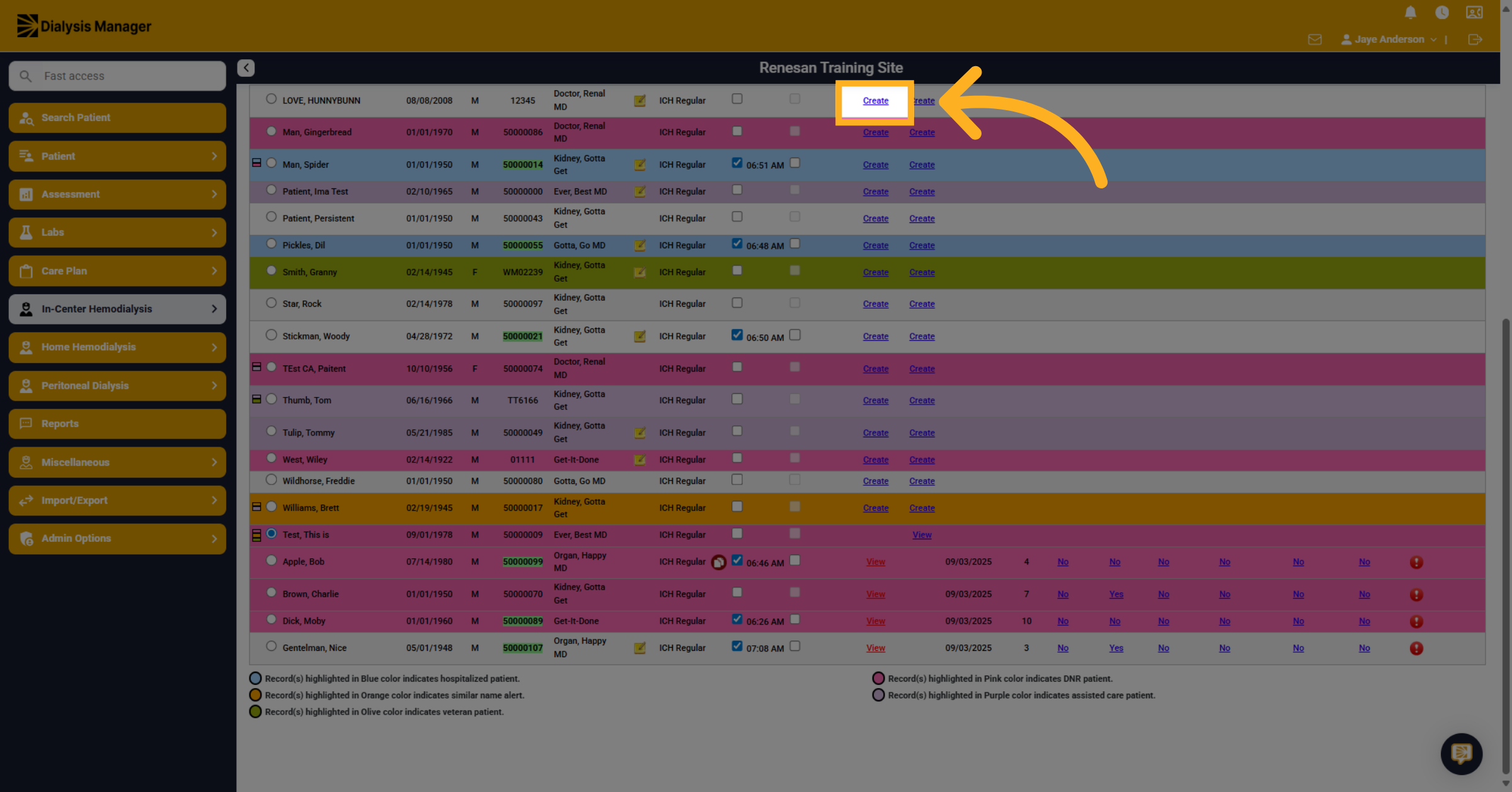This screenshot has width=1512, height=792.
Task: Expand the row for Thumb, Tom
Action: click(256, 399)
